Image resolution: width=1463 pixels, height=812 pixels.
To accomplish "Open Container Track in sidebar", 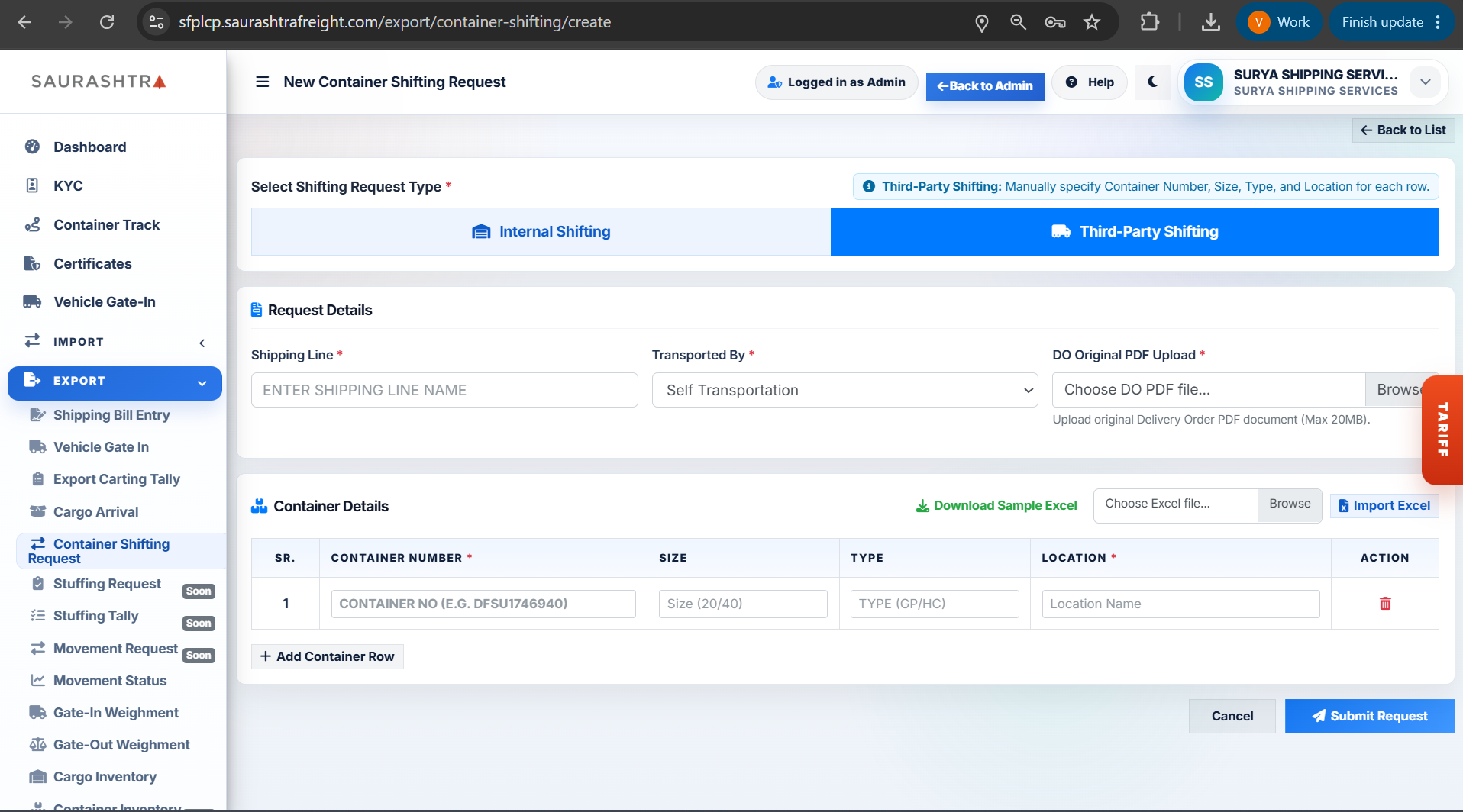I will click(106, 224).
